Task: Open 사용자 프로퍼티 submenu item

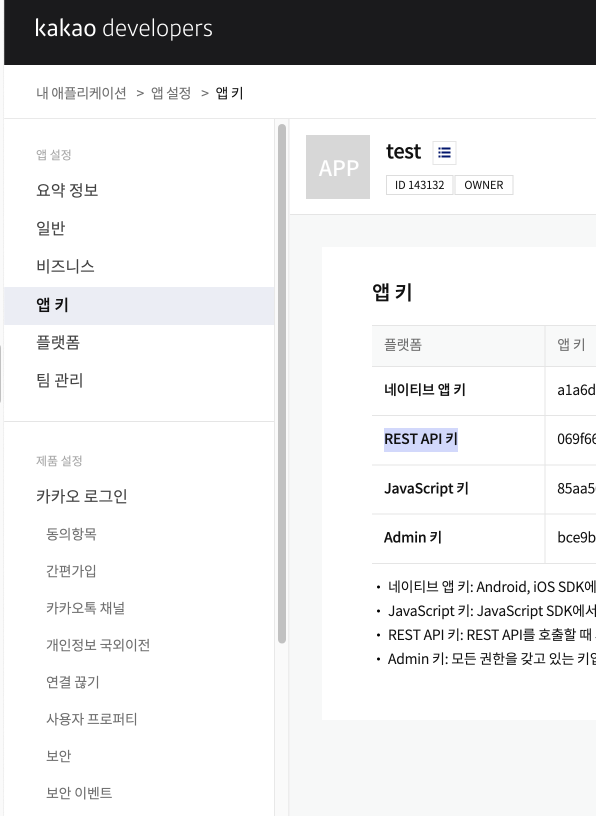Action: [92, 719]
